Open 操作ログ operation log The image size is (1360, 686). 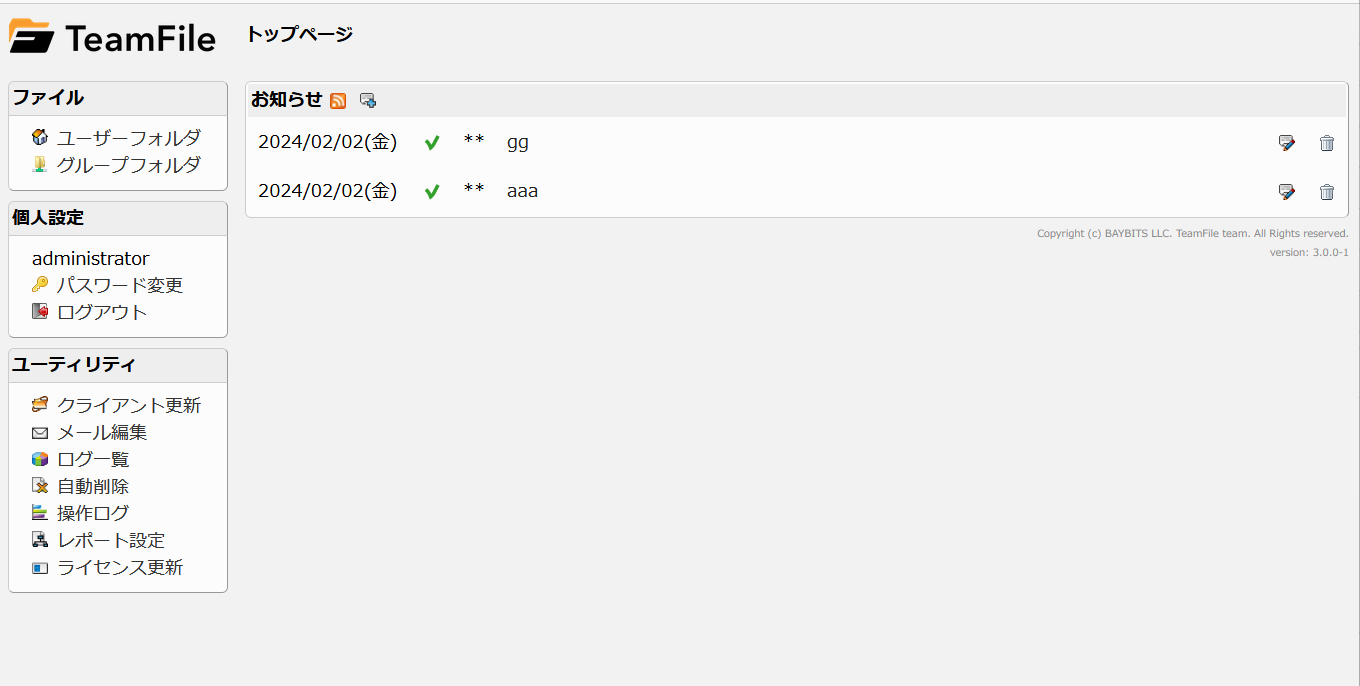(x=93, y=513)
